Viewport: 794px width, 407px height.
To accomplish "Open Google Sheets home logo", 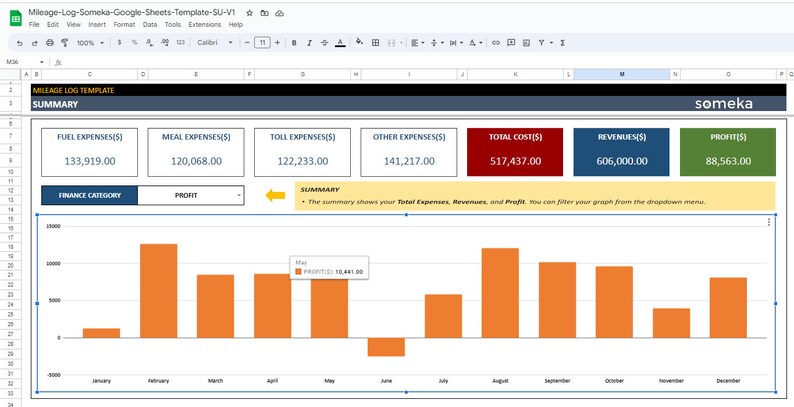I will (16, 18).
